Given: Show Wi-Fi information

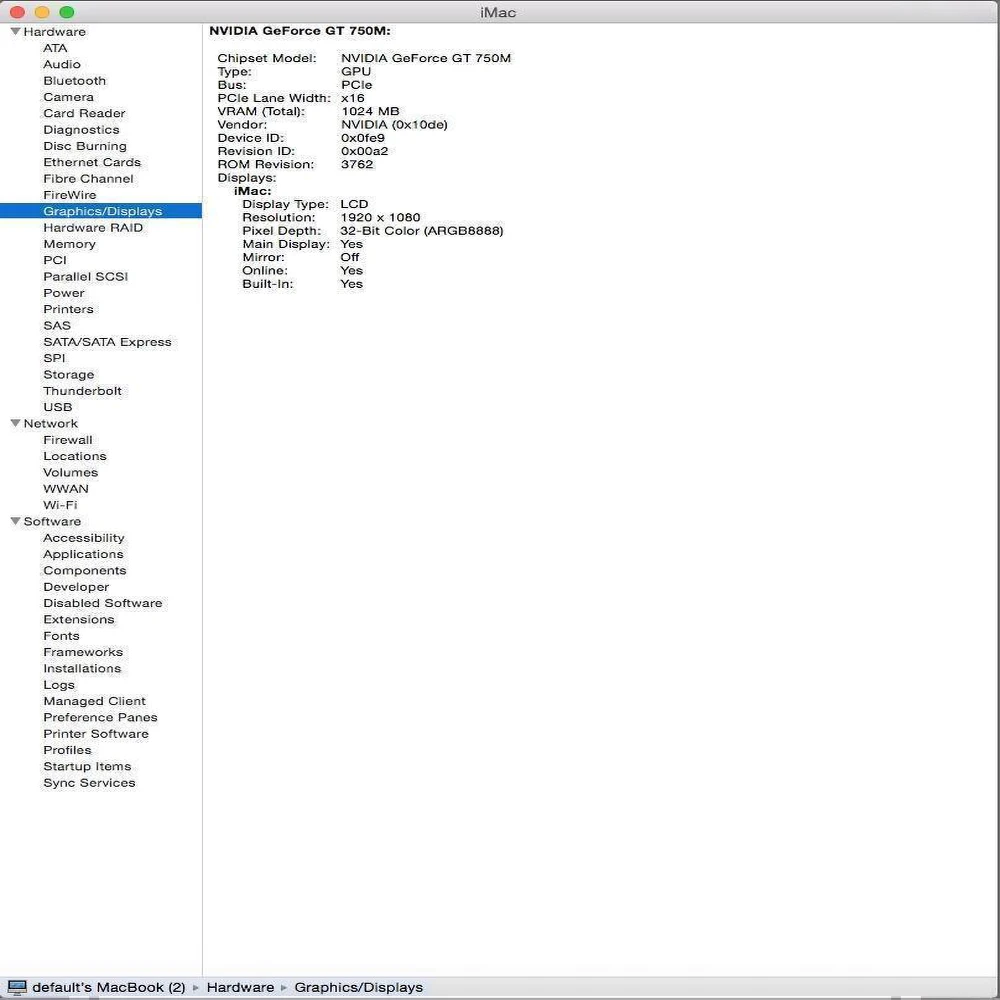Looking at the screenshot, I should coord(60,505).
